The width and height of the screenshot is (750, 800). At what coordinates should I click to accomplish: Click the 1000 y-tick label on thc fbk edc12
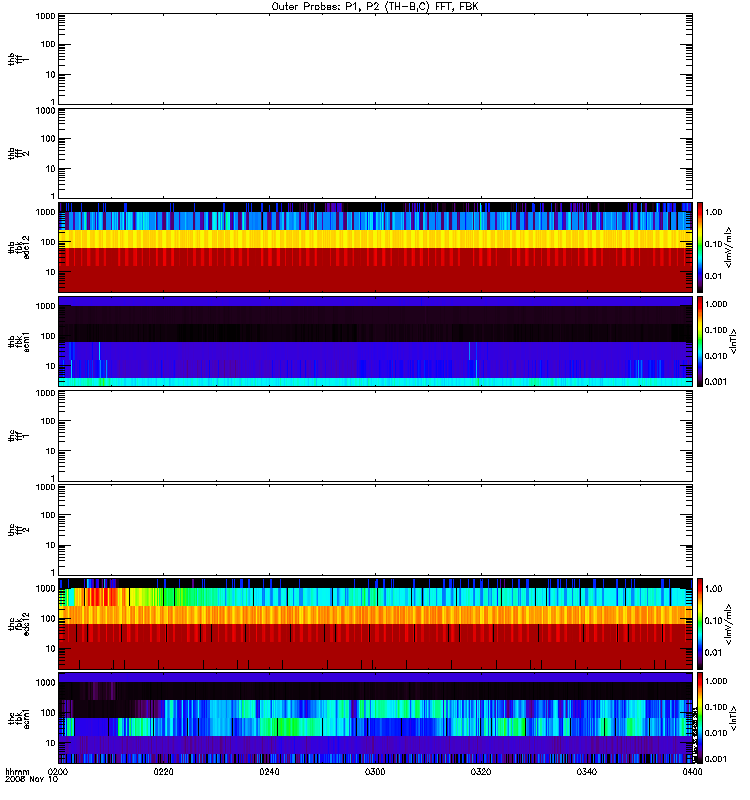click(45, 589)
